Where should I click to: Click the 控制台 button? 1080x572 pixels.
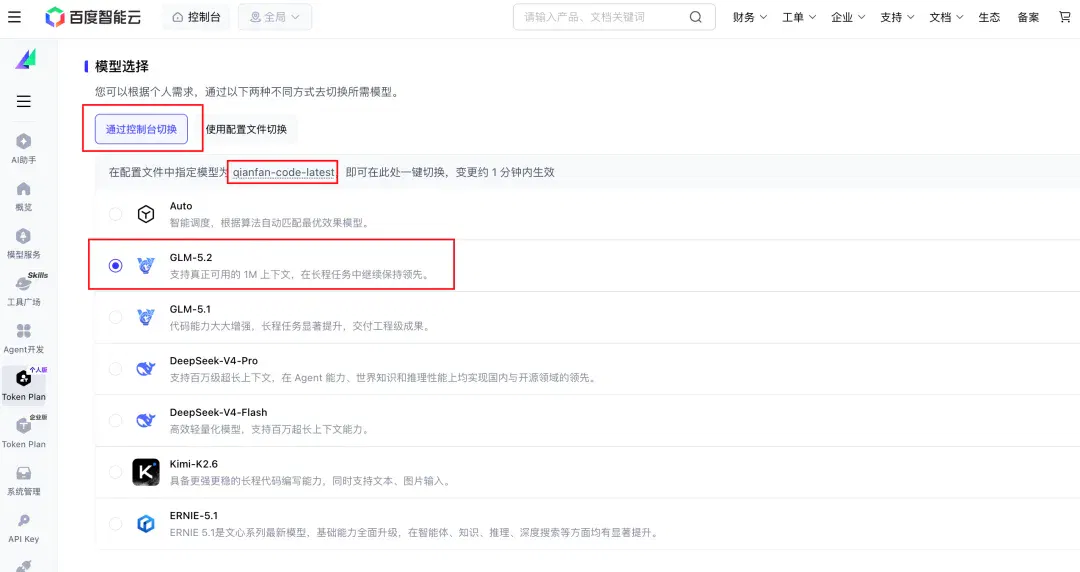196,17
